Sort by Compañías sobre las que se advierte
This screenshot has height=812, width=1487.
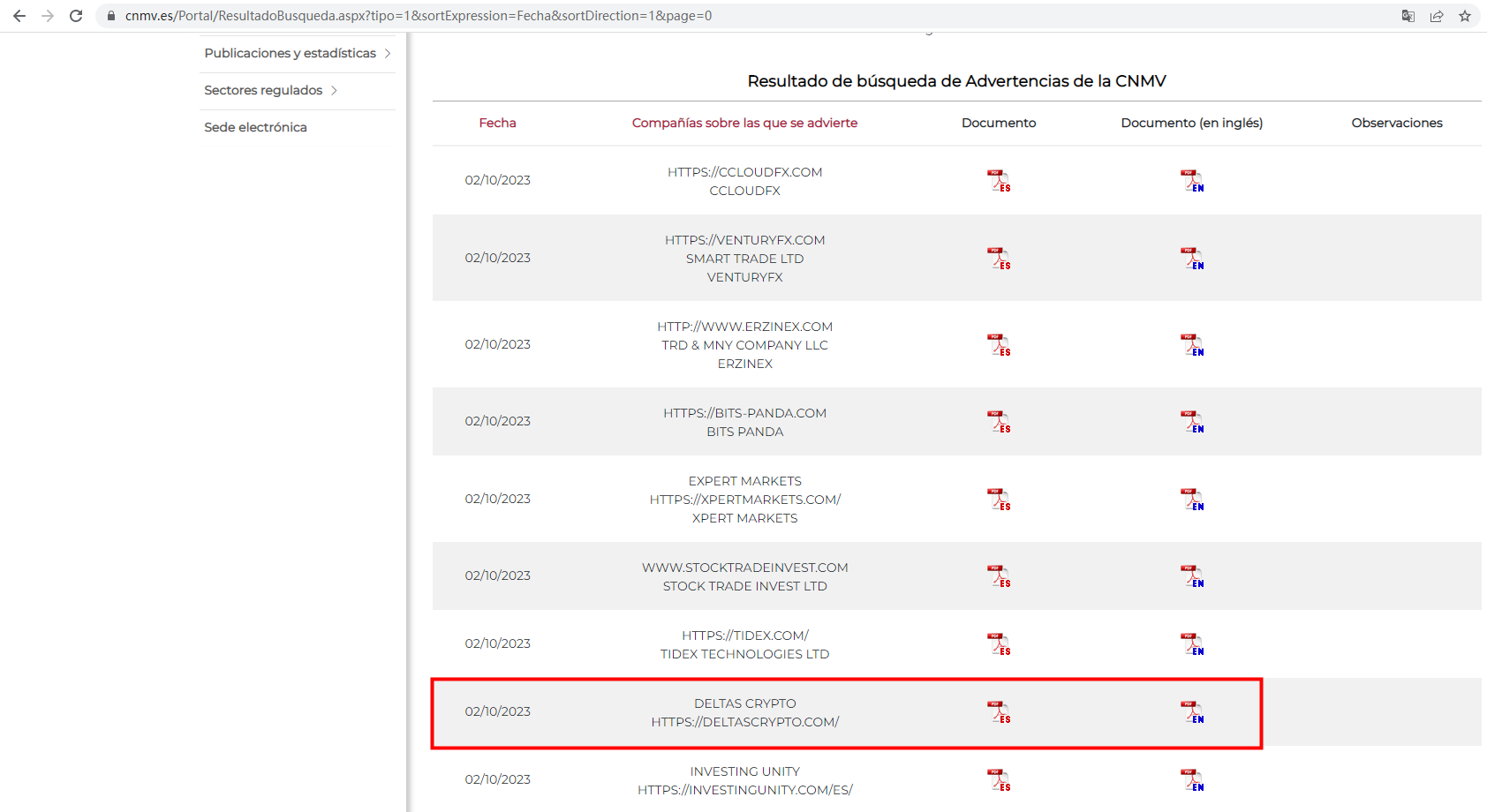point(744,123)
